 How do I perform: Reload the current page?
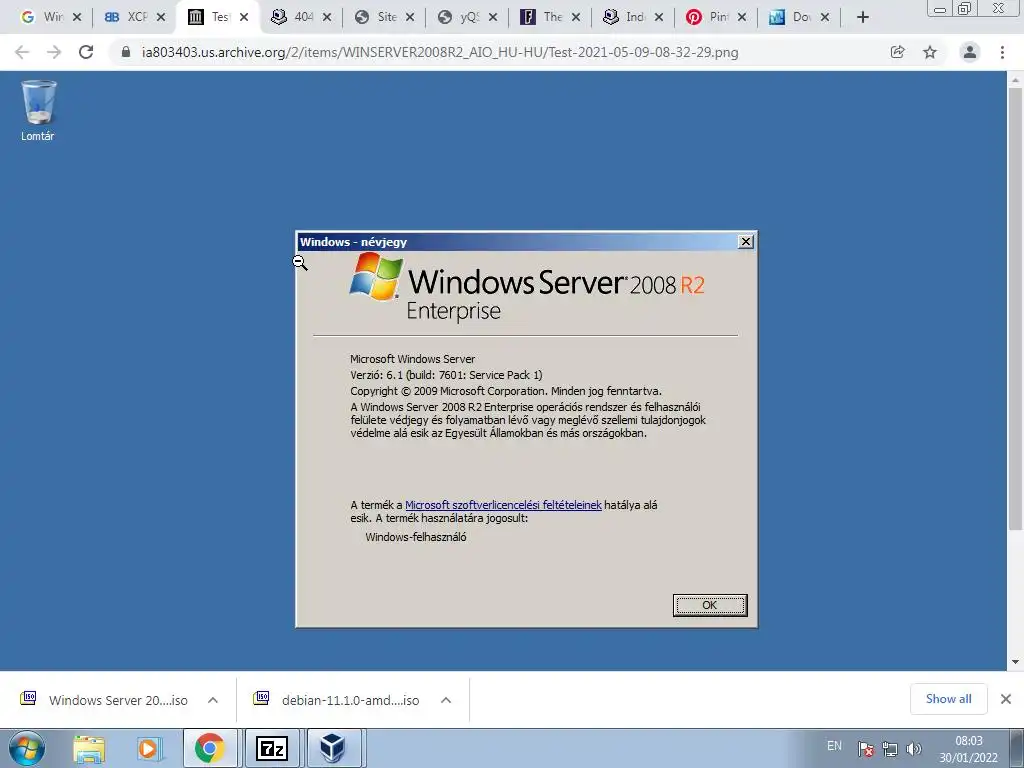coord(86,52)
